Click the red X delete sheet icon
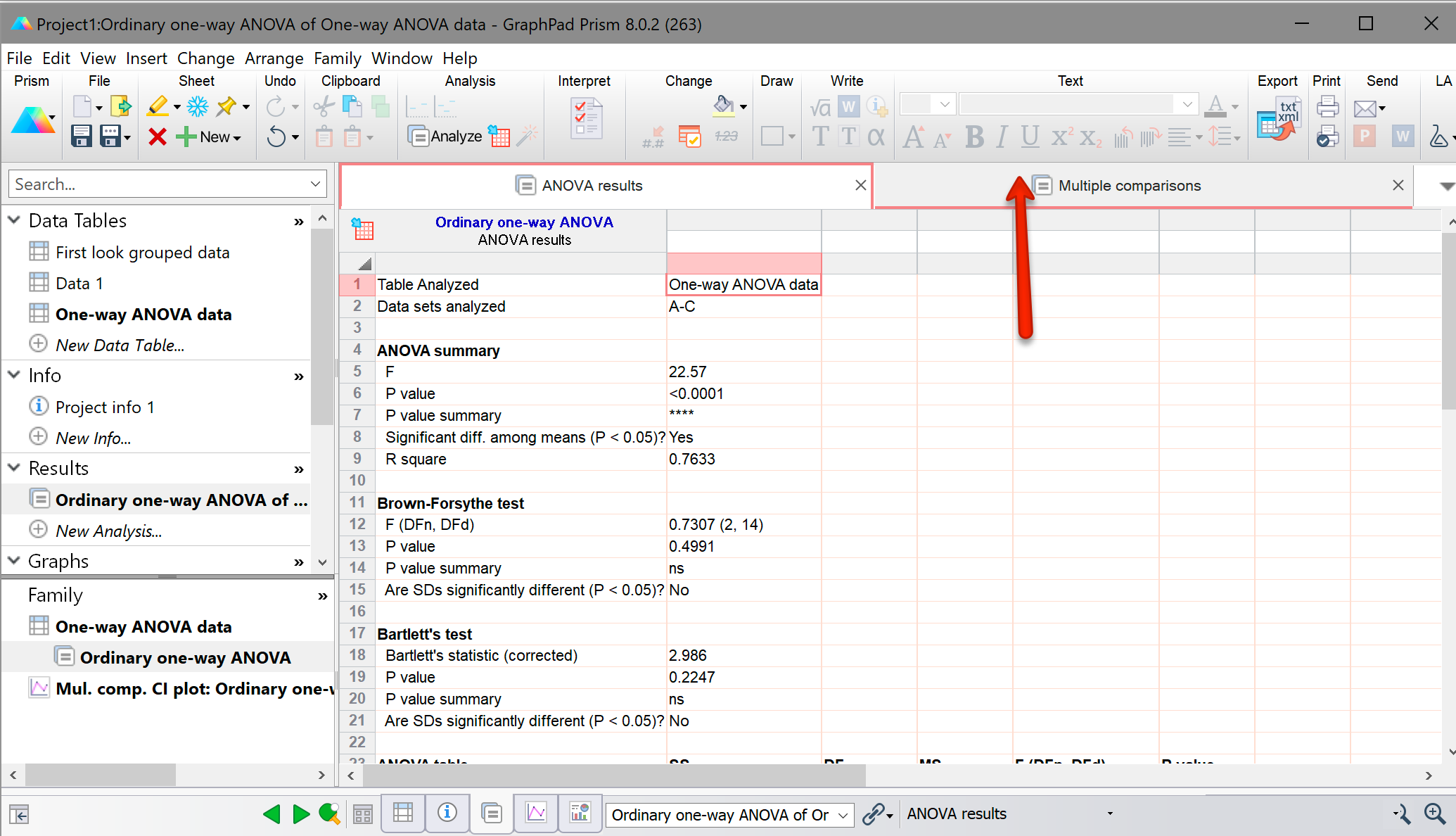Viewport: 1456px width, 836px height. 158,137
